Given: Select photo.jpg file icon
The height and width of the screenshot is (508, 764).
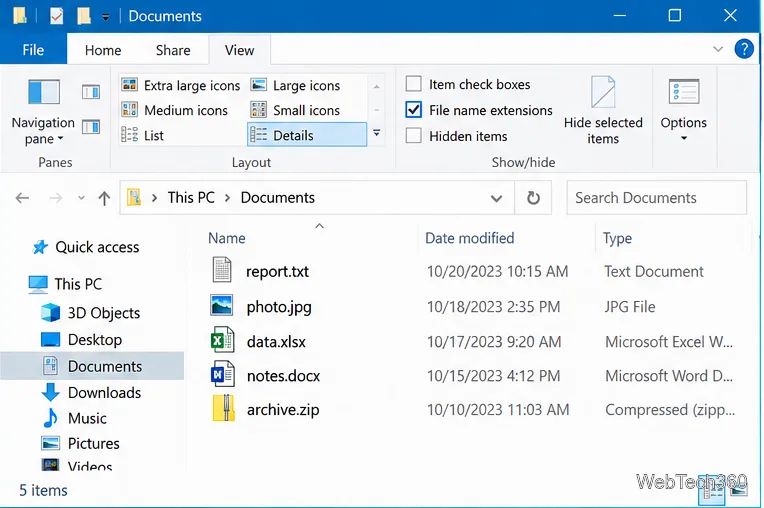Looking at the screenshot, I should (x=222, y=305).
